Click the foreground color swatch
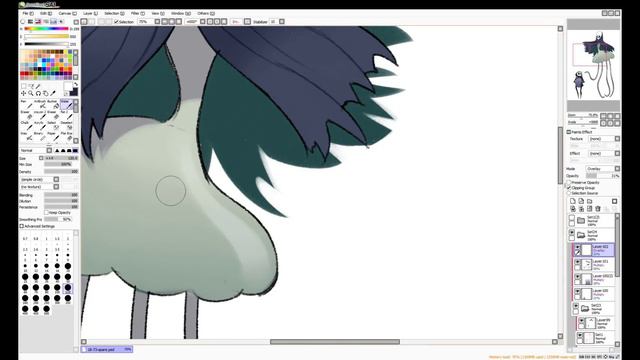Viewport: 640px width, 360px height. click(x=67, y=87)
